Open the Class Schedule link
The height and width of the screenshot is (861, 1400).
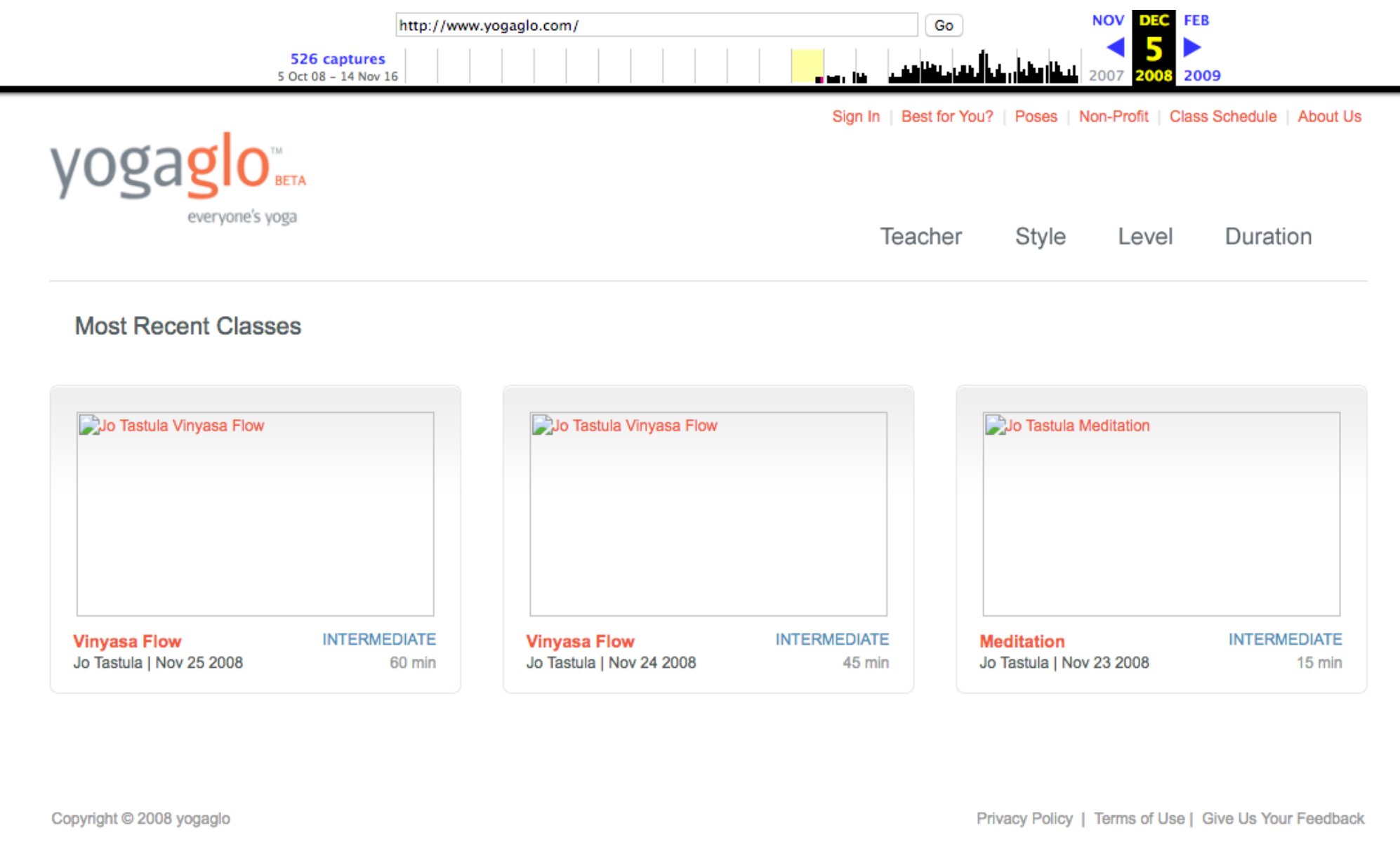click(x=1222, y=117)
